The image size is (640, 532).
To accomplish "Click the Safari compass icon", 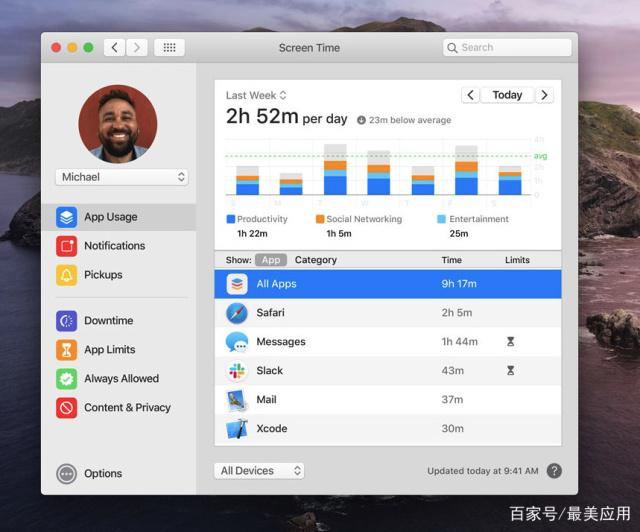I will (237, 313).
